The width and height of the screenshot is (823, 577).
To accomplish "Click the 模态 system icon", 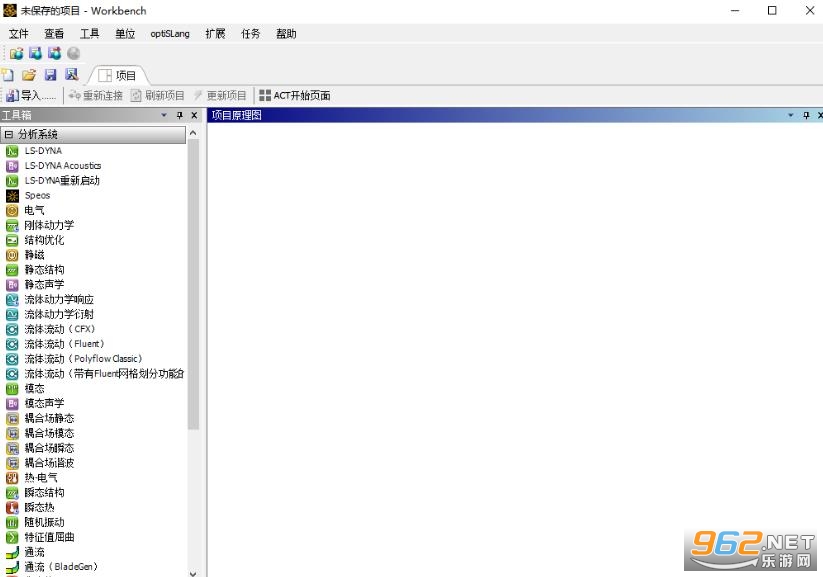I will 12,389.
